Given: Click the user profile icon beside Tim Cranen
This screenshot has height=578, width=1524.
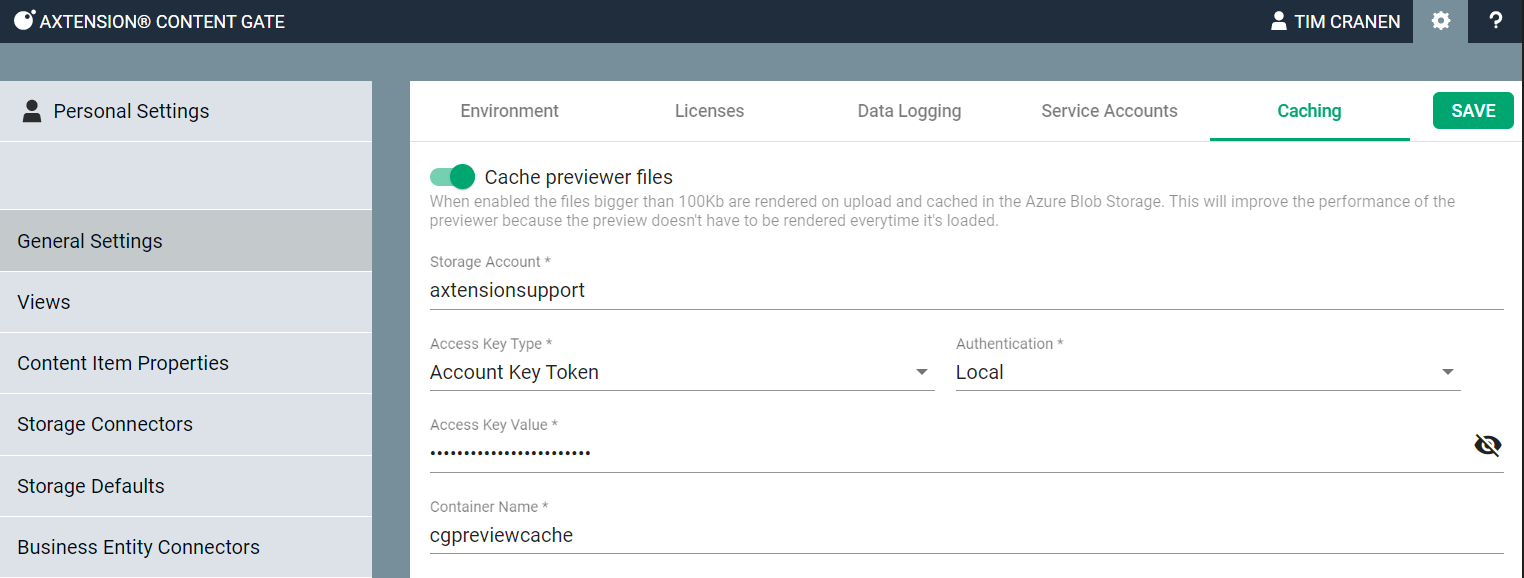Looking at the screenshot, I should 1278,21.
